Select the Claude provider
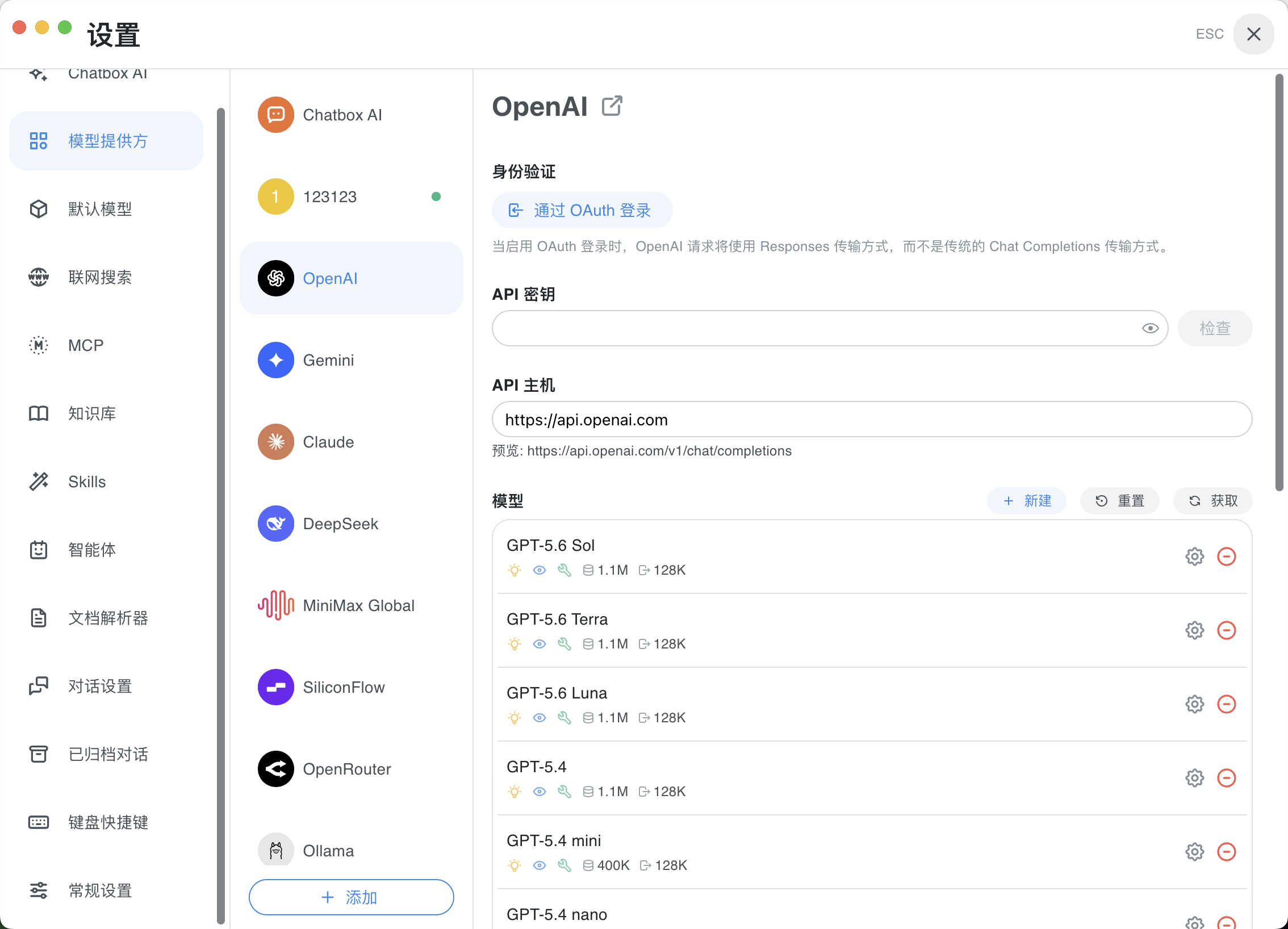The width and height of the screenshot is (1288, 929). [352, 442]
